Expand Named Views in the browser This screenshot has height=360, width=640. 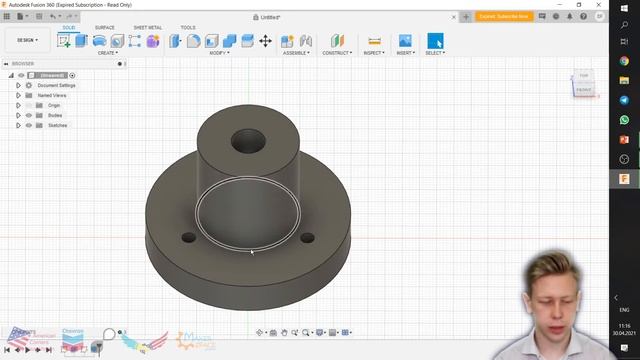click(x=18, y=95)
